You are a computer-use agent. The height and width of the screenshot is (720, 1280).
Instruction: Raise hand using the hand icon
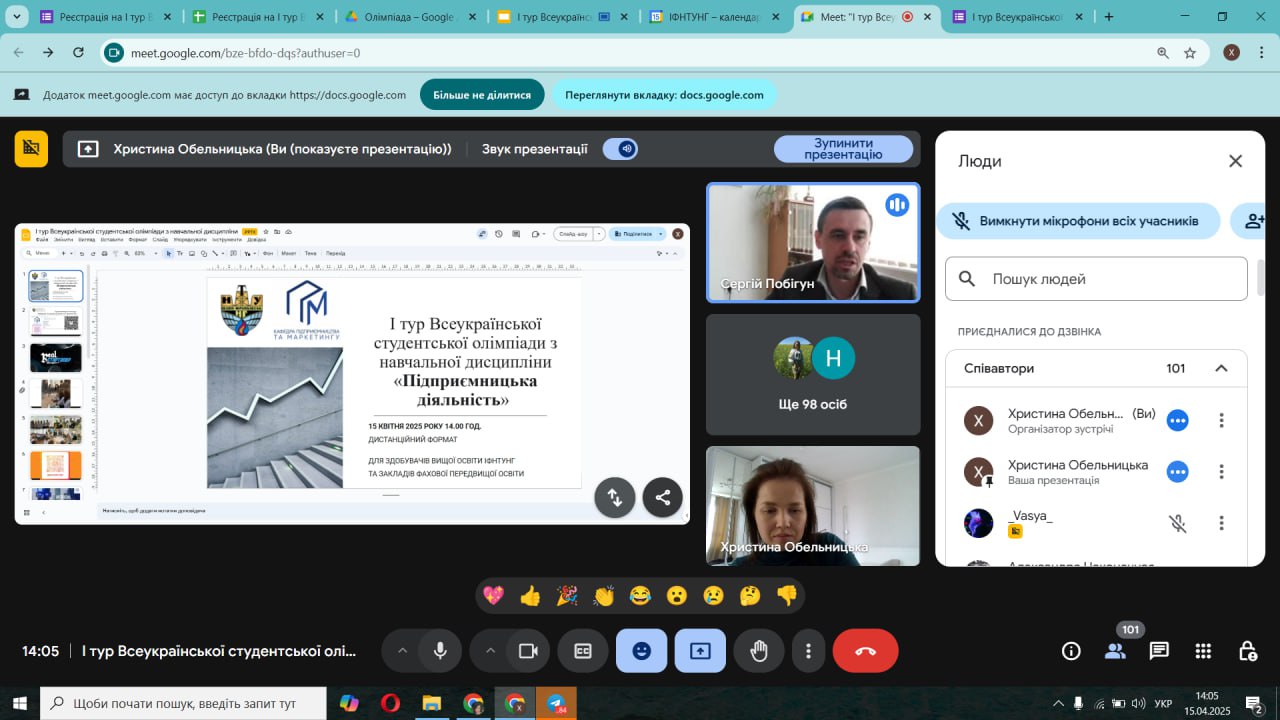point(759,651)
